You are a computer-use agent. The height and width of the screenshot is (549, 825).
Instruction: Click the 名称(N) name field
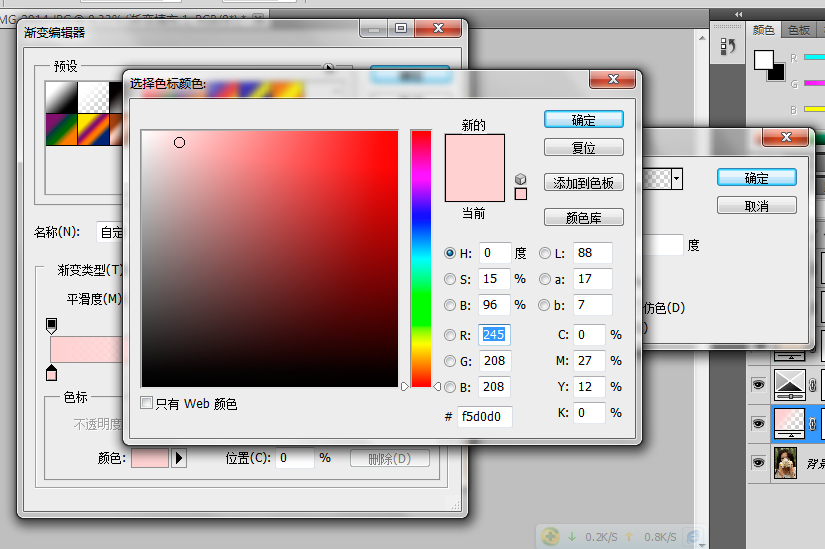(110, 232)
